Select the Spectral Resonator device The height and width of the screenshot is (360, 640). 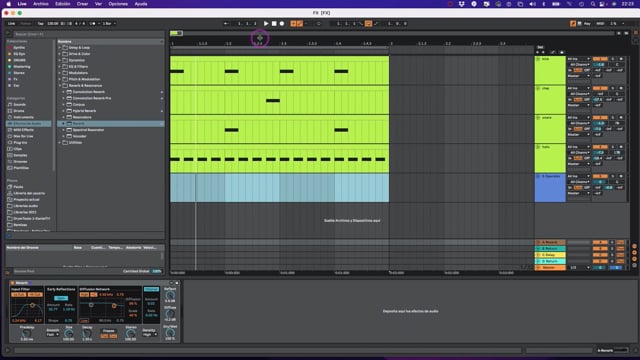88,130
